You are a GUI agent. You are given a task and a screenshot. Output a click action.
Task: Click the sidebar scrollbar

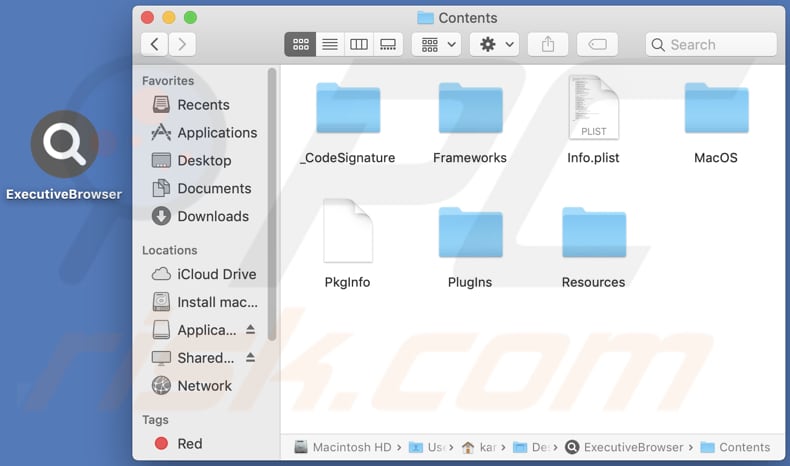click(x=272, y=204)
